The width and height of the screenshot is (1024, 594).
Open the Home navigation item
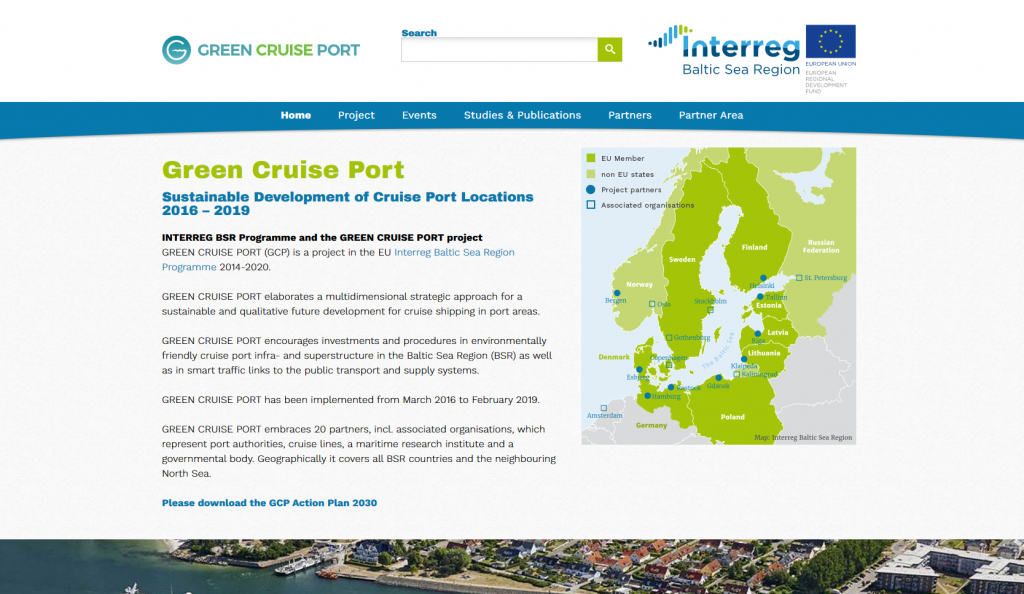296,115
